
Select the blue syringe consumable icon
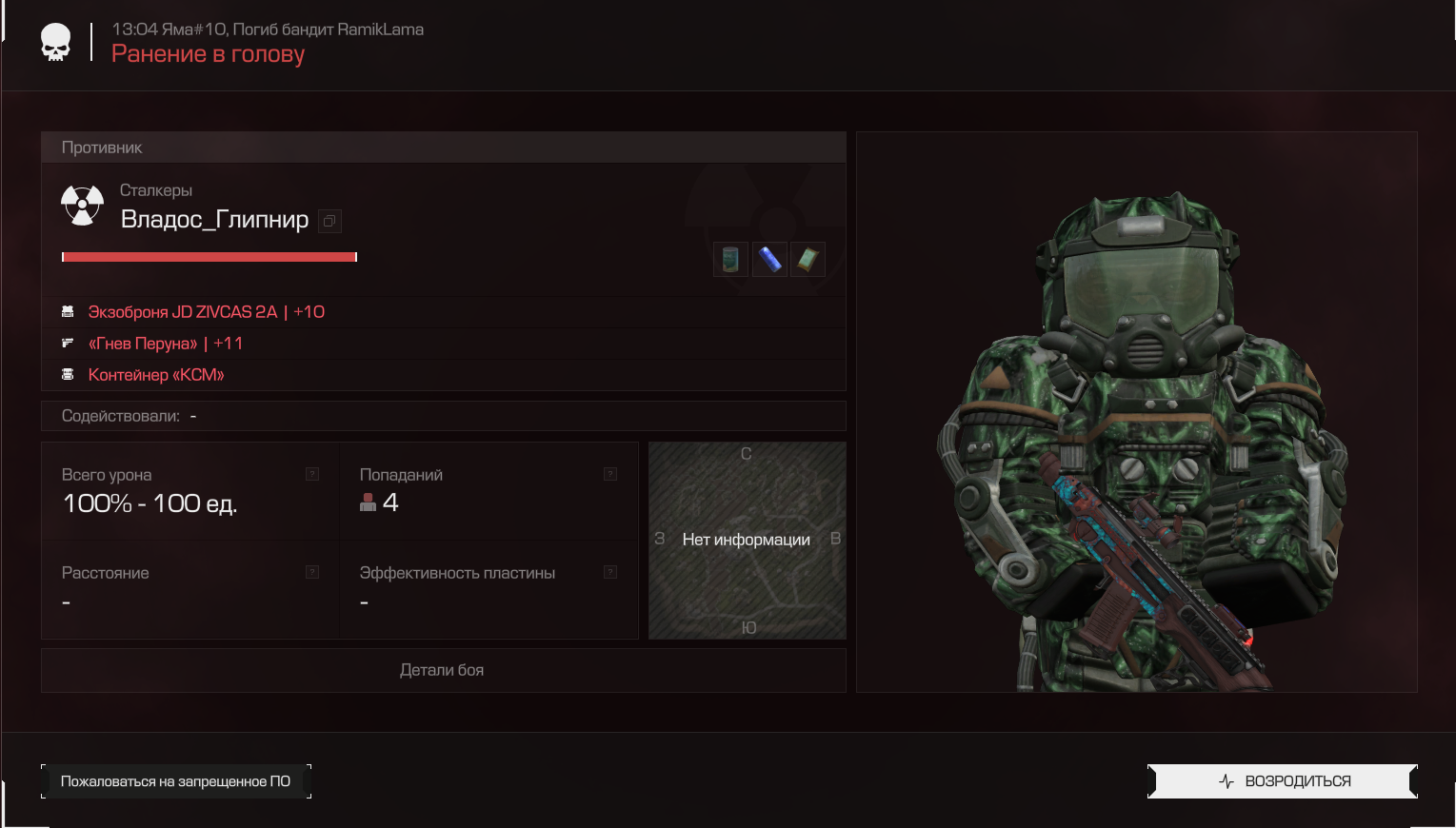769,259
